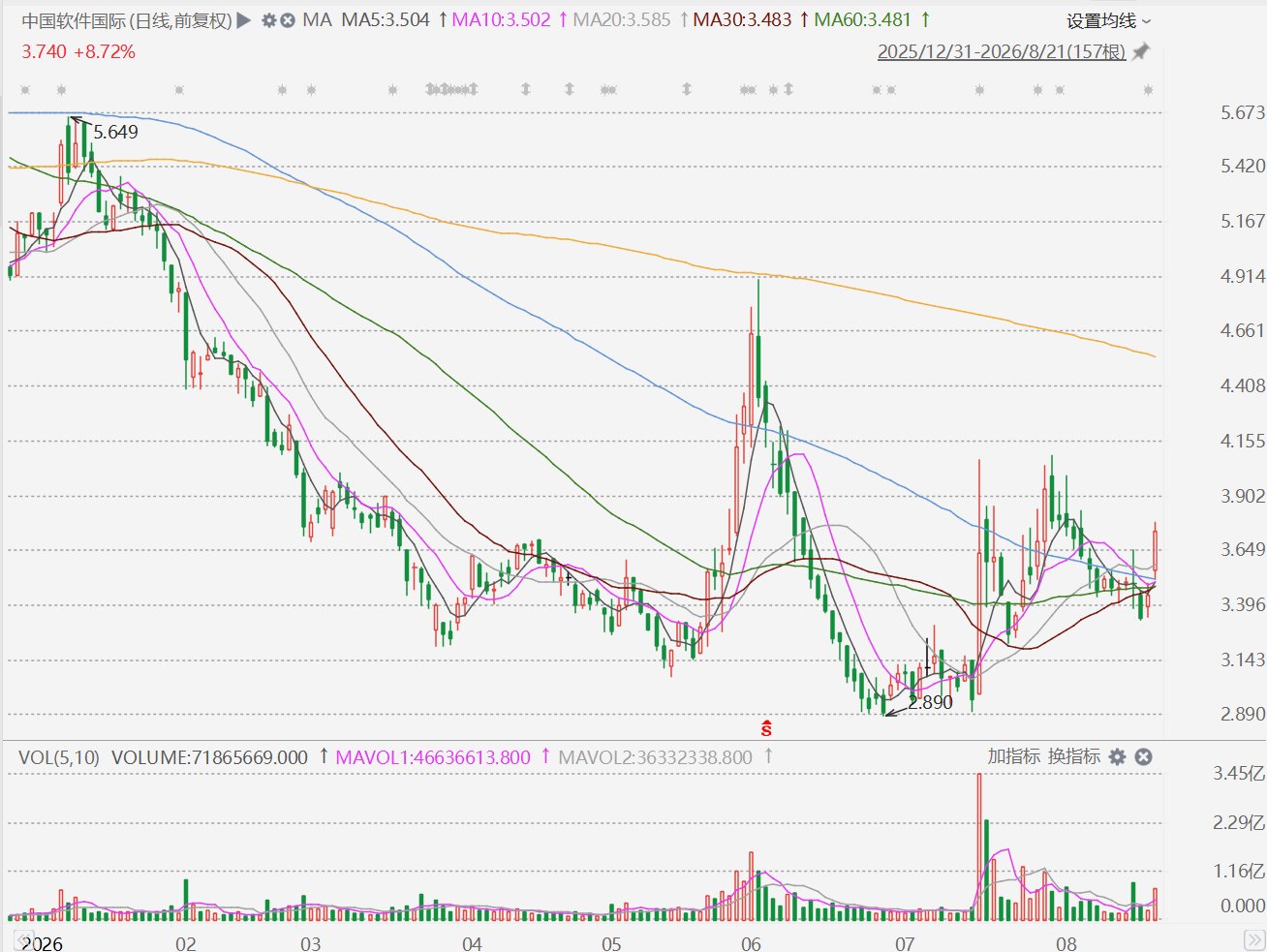Select the MA indicator name label
The image size is (1267, 952).
tap(317, 19)
